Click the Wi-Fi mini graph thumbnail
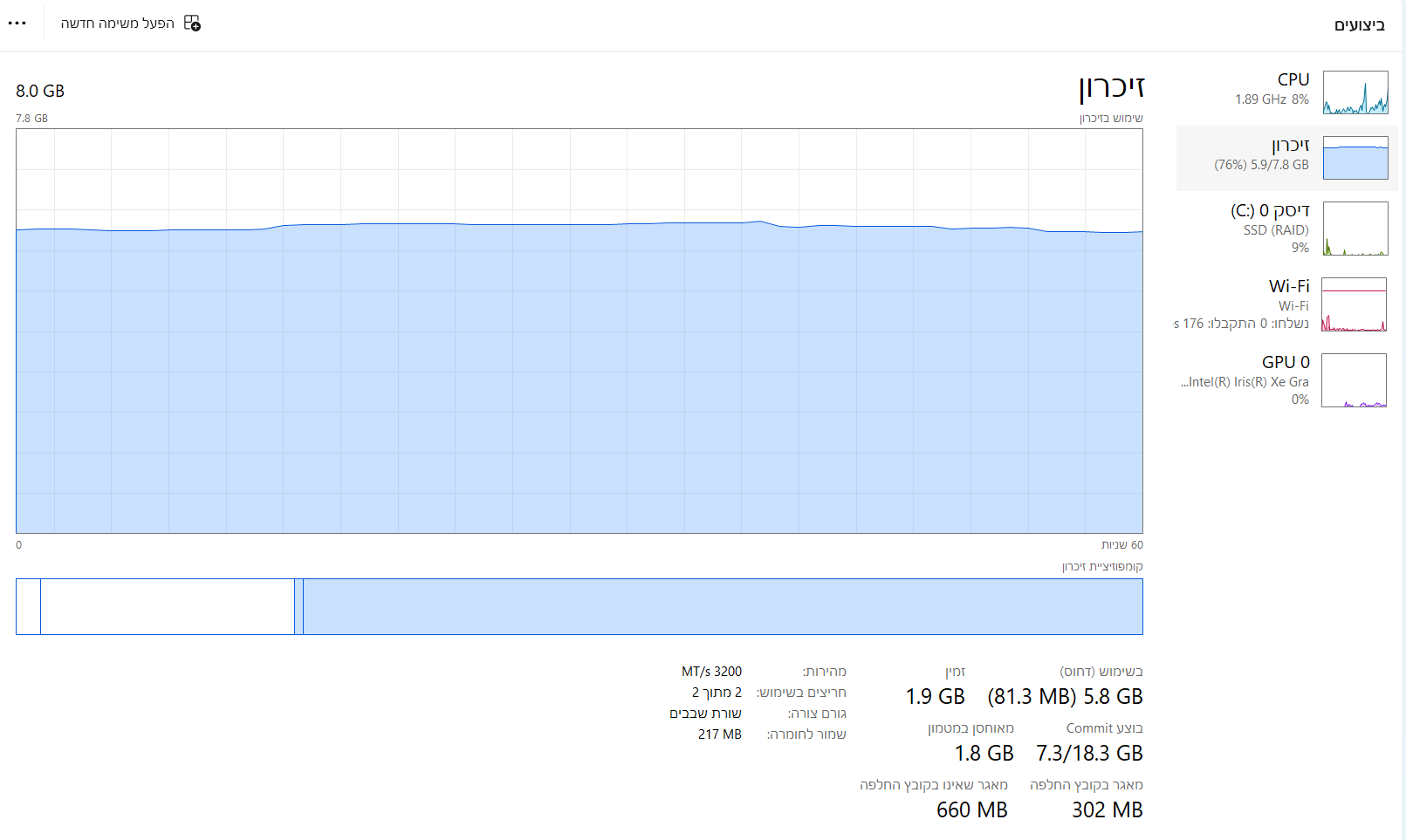This screenshot has height=840, width=1406. 1354,304
